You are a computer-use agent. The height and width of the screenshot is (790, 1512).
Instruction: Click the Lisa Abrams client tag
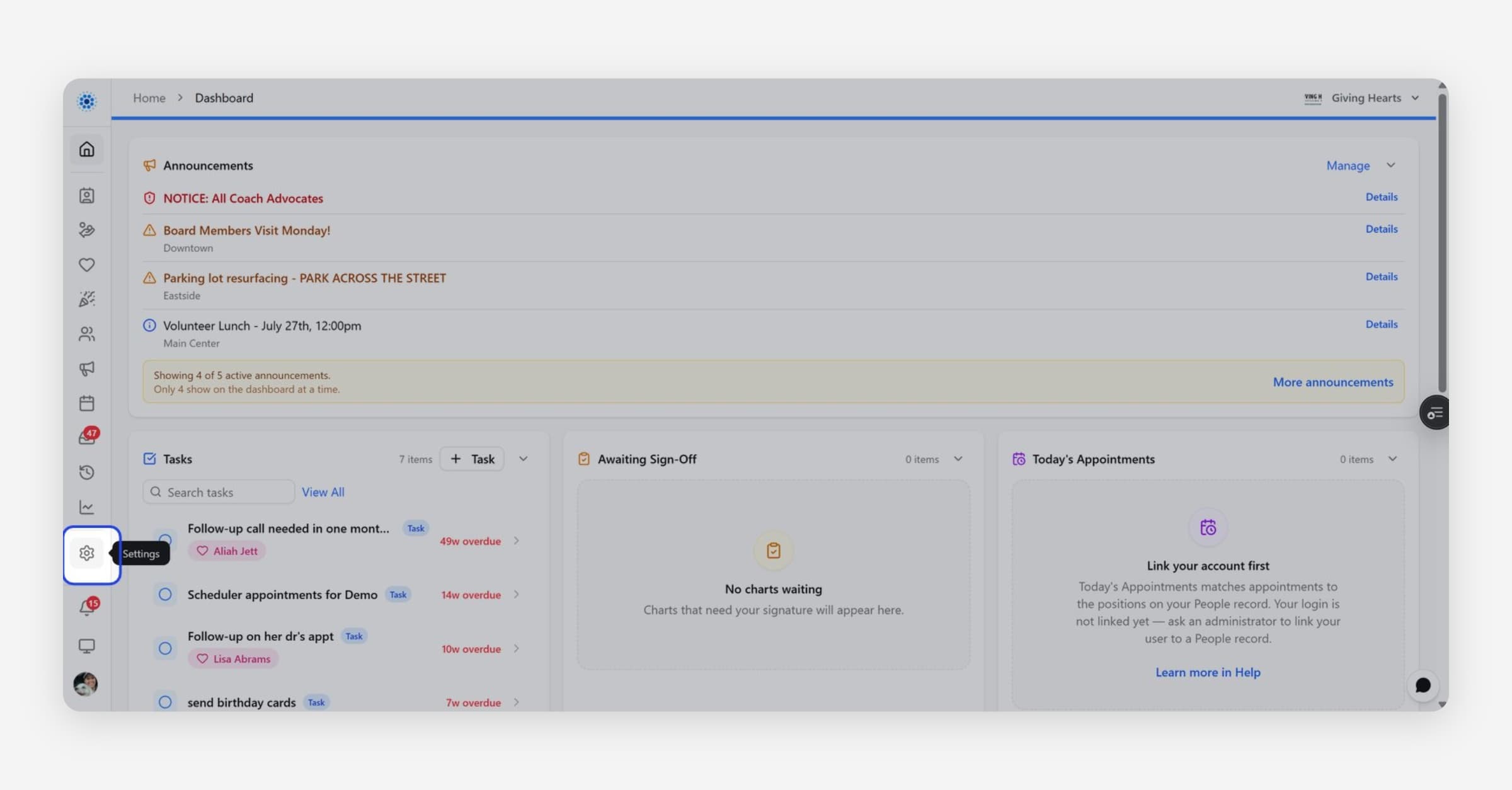point(233,658)
